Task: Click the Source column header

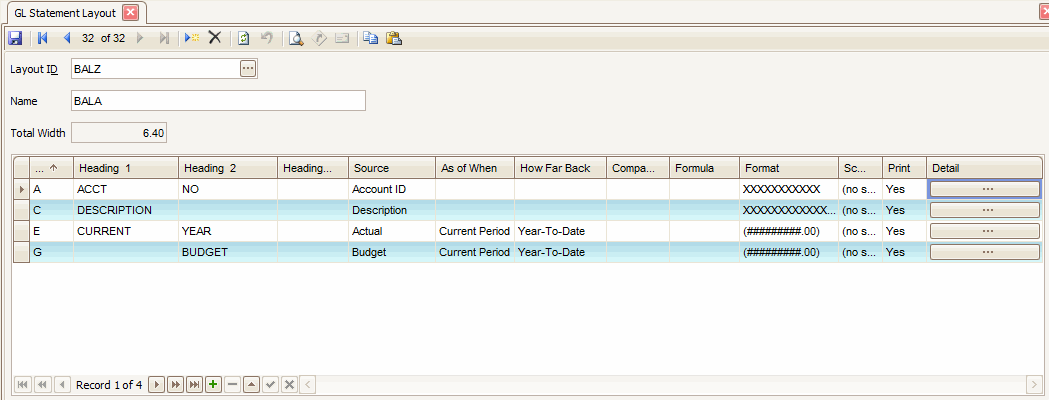Action: 390,168
